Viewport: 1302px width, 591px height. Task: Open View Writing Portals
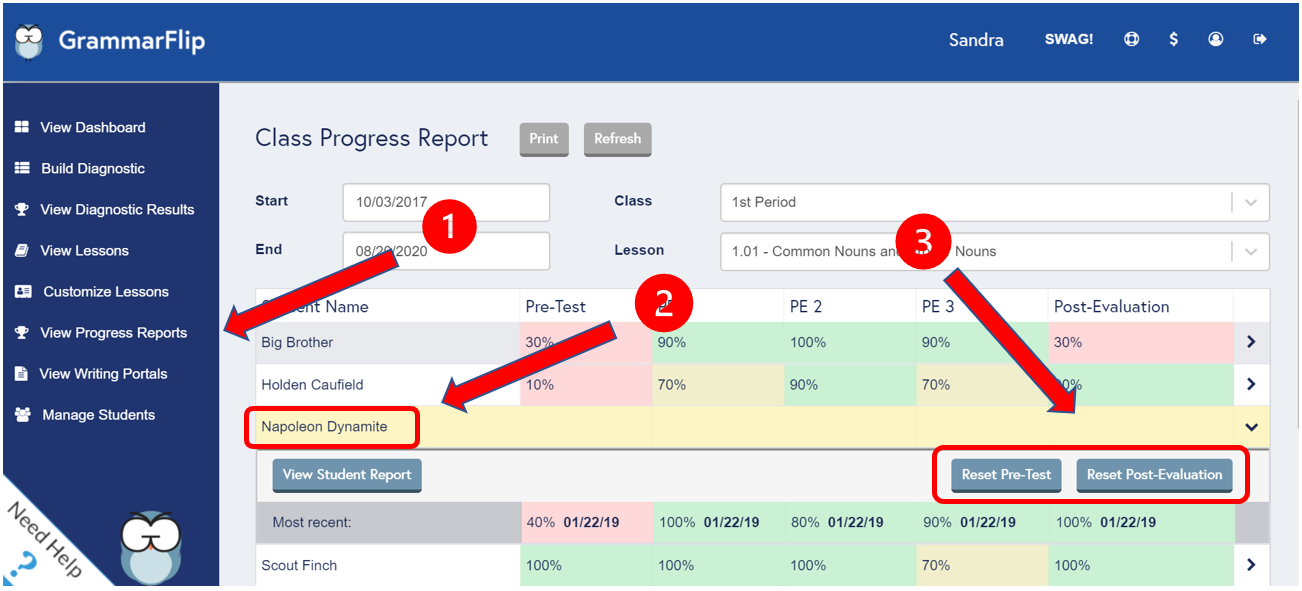pyautogui.click(x=103, y=373)
